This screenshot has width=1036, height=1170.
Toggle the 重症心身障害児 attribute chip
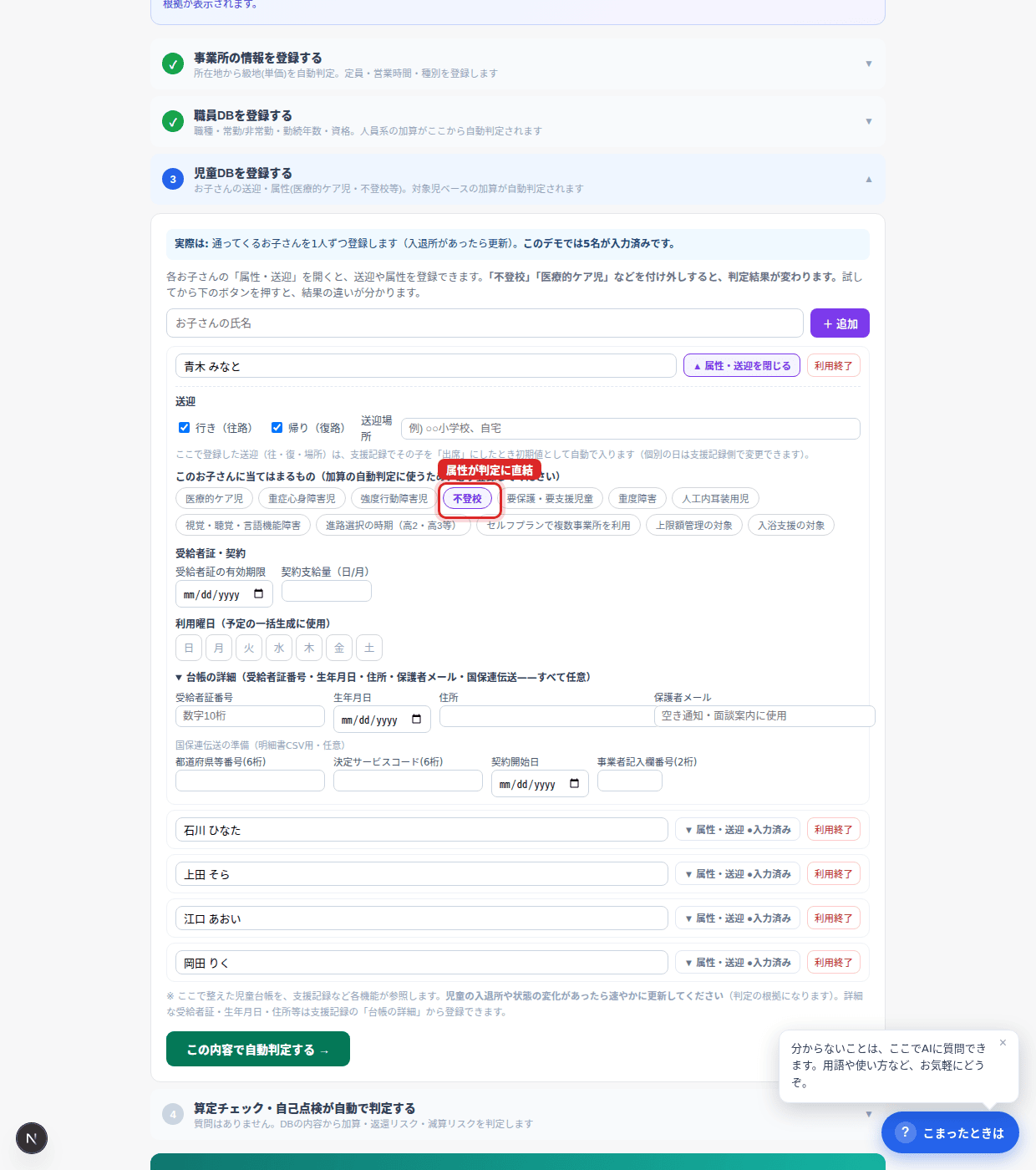302,499
